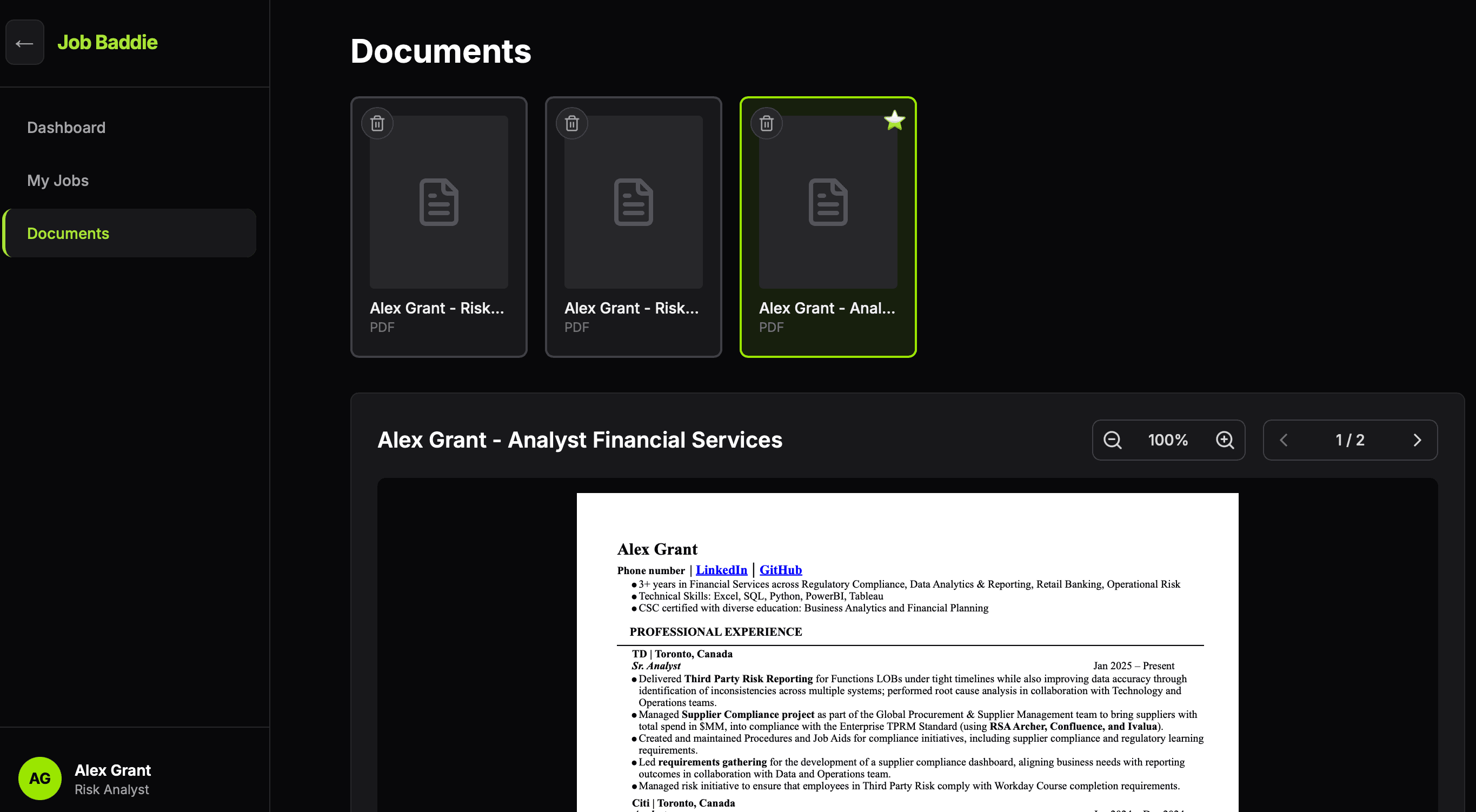
Task: Click the Citi | Toronto, Canada line
Action: coord(683,803)
